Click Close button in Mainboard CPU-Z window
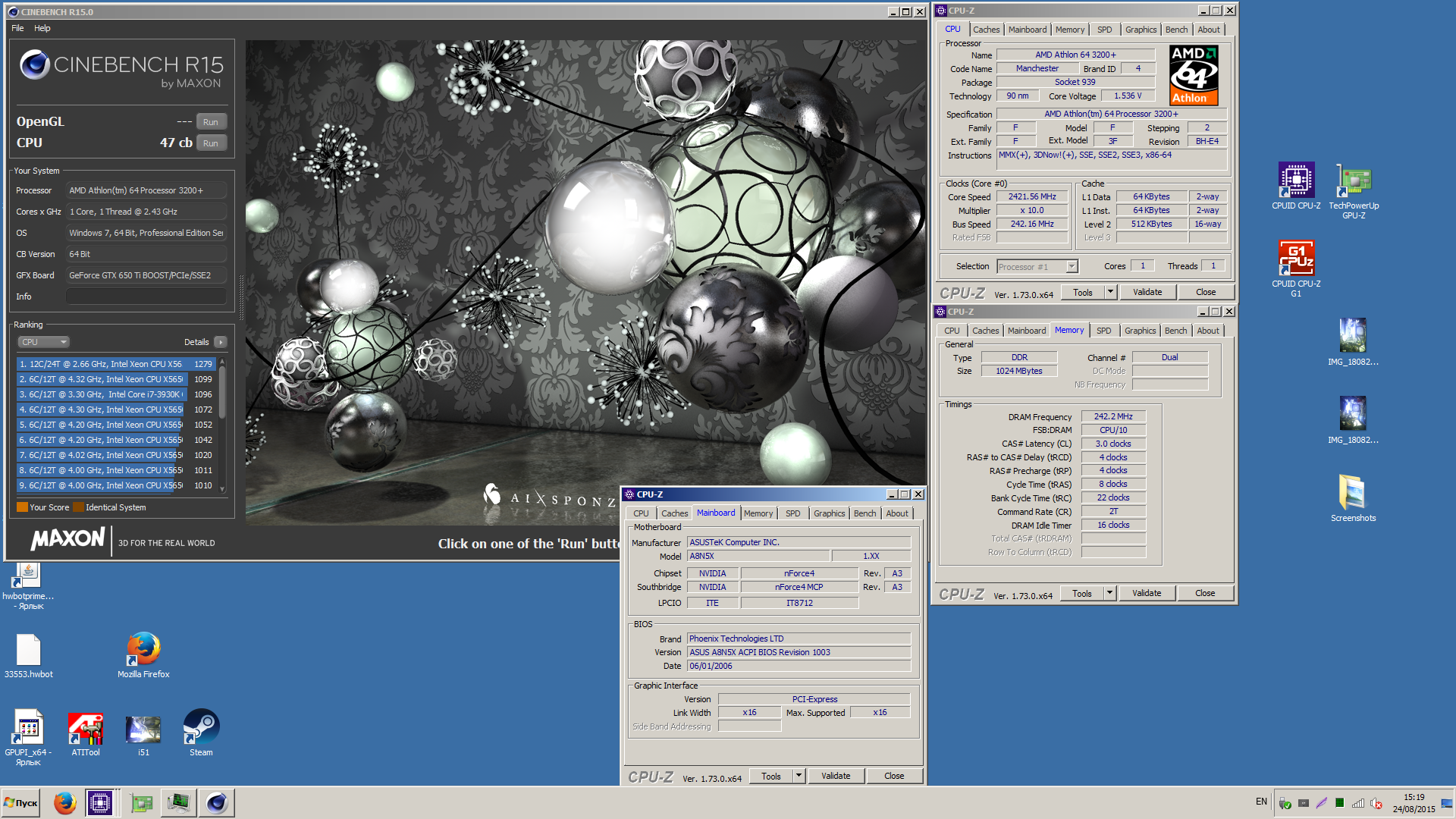Screen dimensions: 1456x819 tap(894, 776)
